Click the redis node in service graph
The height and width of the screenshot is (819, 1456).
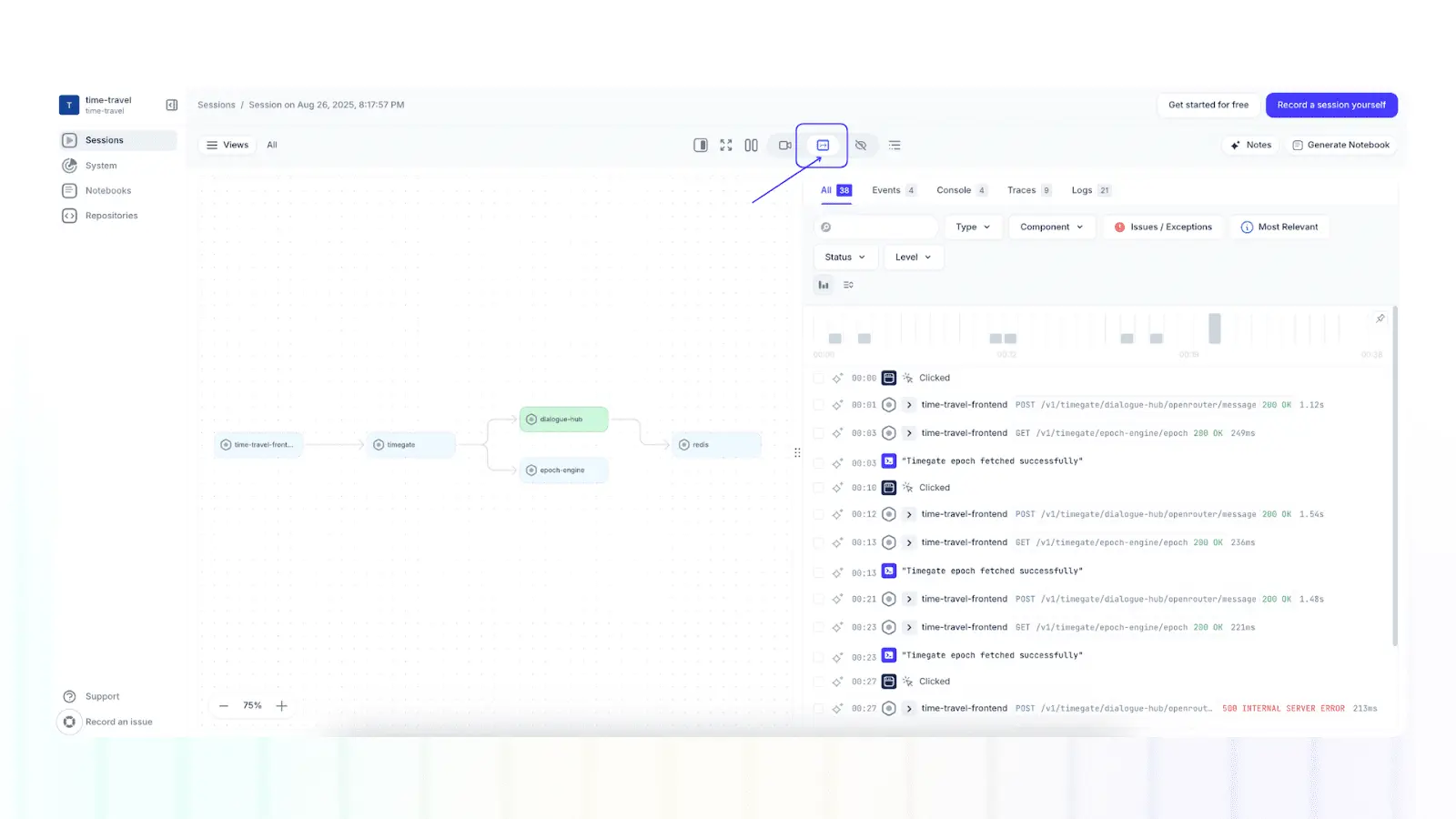point(716,445)
